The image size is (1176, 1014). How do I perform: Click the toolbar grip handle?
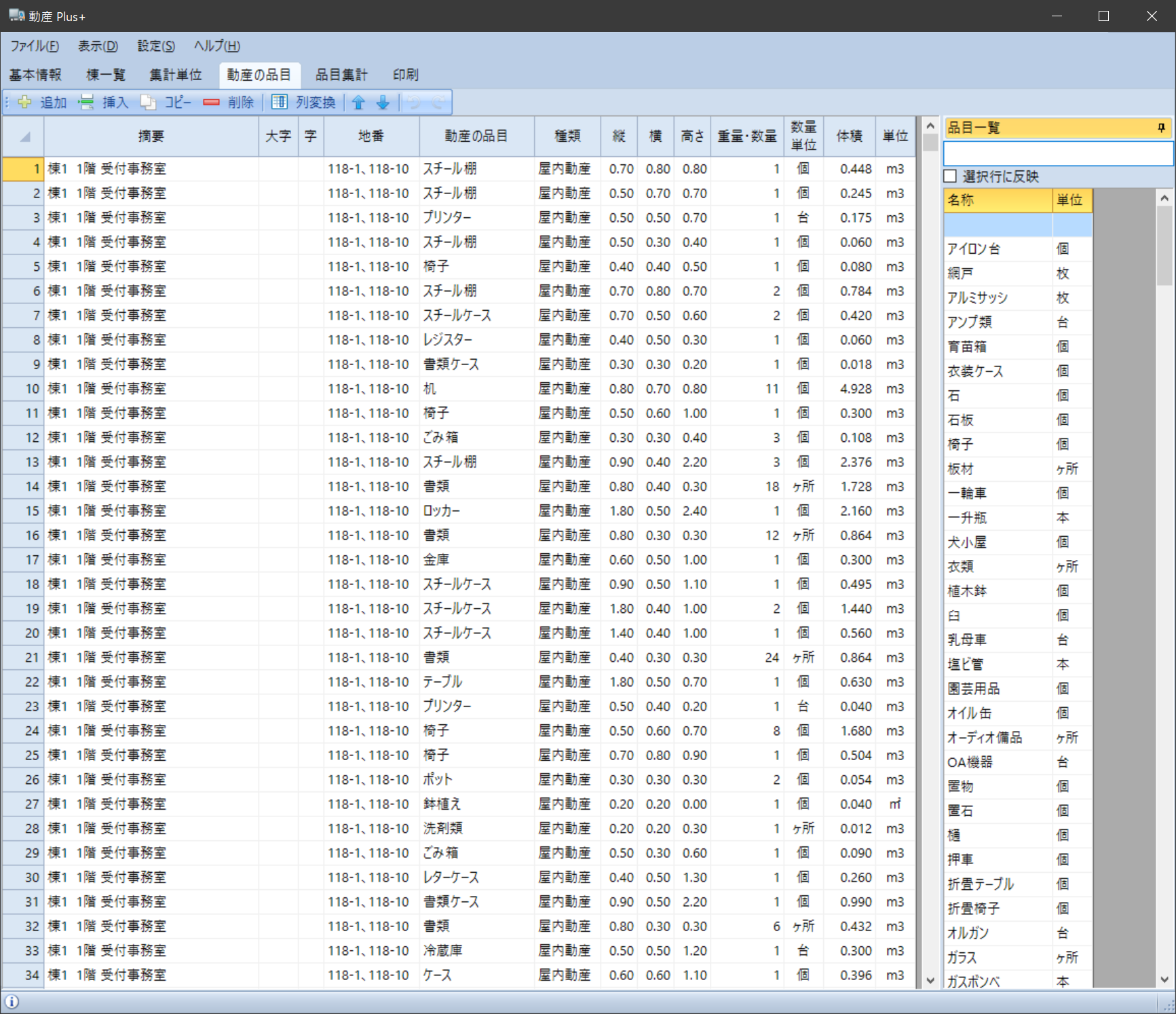7,102
